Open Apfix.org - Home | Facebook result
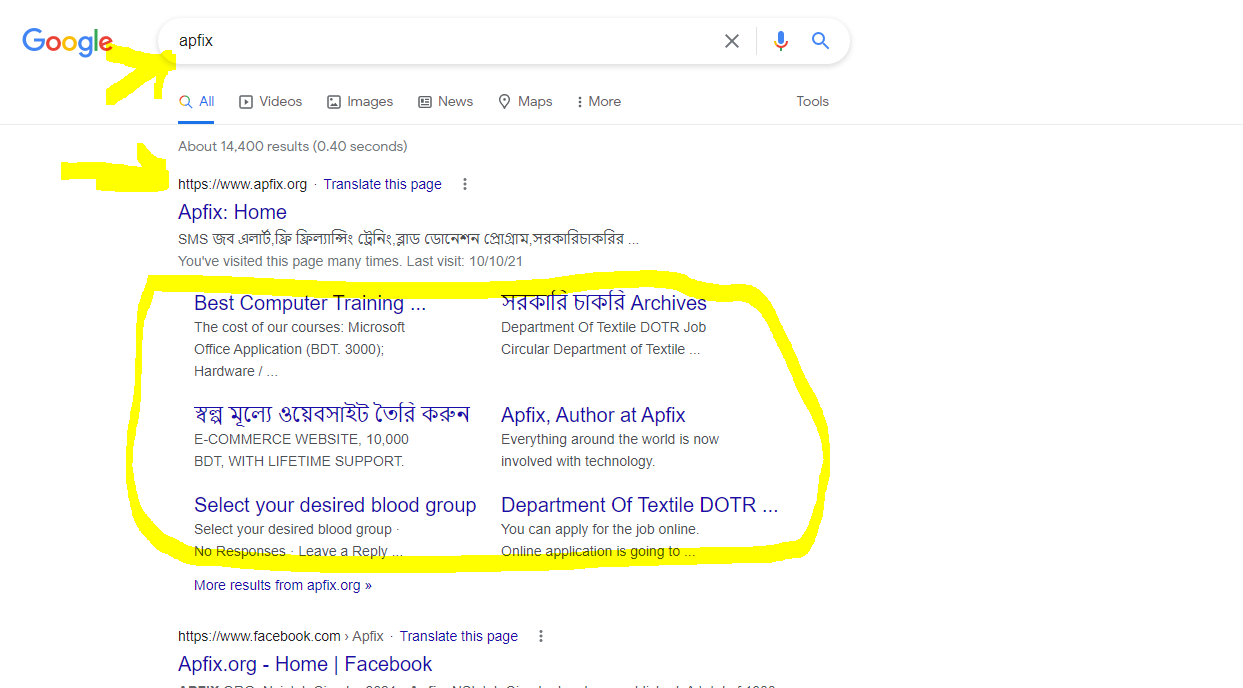1243x688 pixels. [305, 664]
